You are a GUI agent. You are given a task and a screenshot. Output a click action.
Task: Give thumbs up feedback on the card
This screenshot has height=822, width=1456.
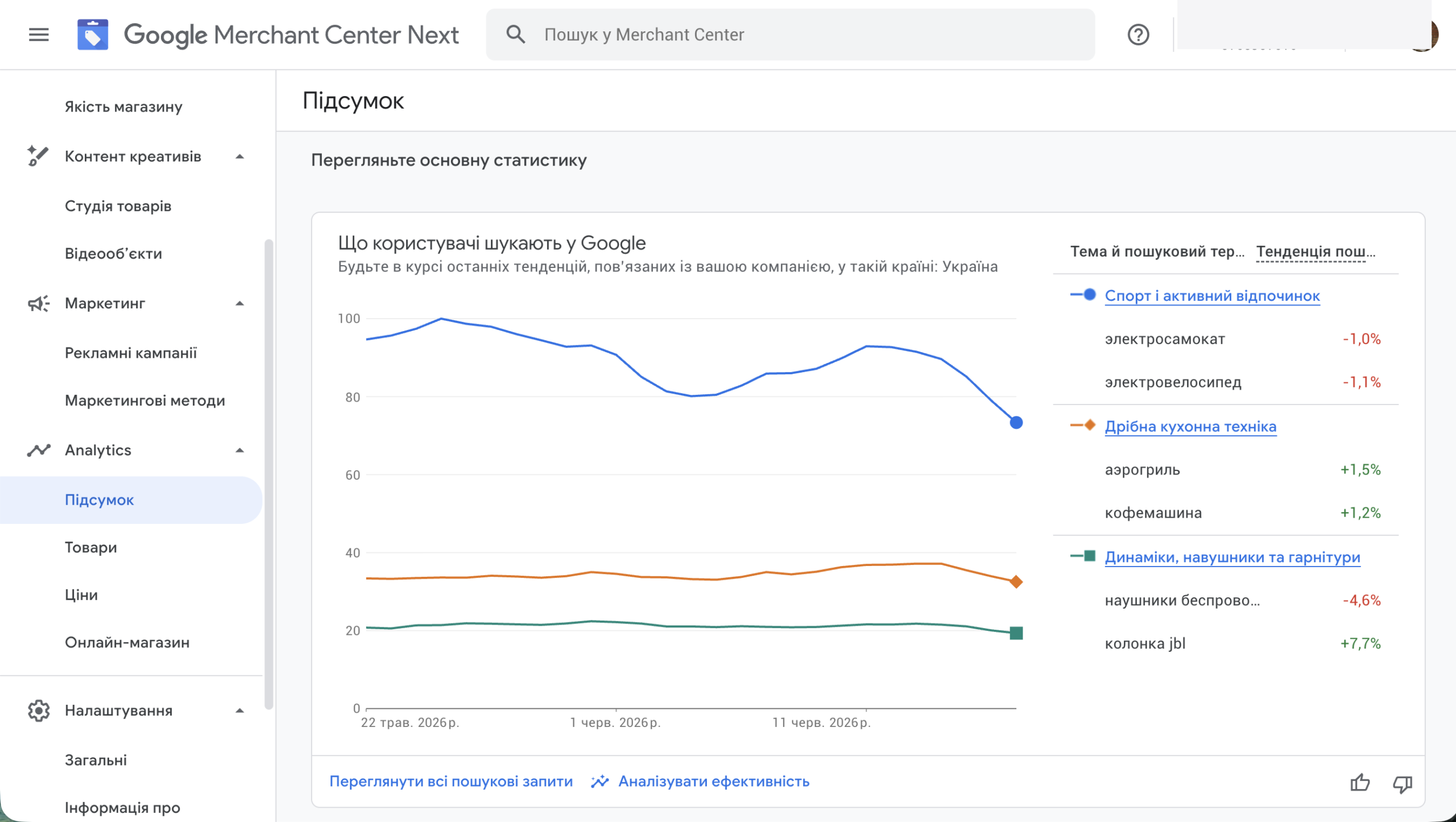[1360, 783]
